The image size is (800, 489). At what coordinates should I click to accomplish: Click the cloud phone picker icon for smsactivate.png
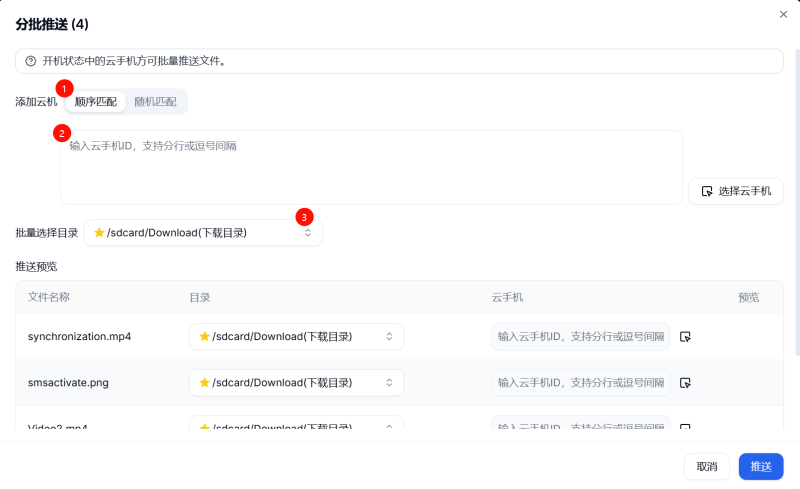685,383
